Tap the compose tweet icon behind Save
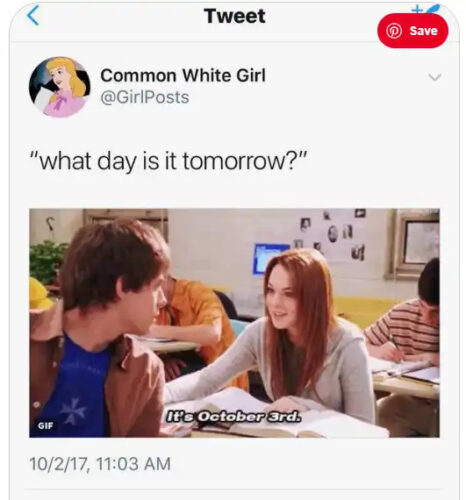The image size is (466, 500). (426, 9)
